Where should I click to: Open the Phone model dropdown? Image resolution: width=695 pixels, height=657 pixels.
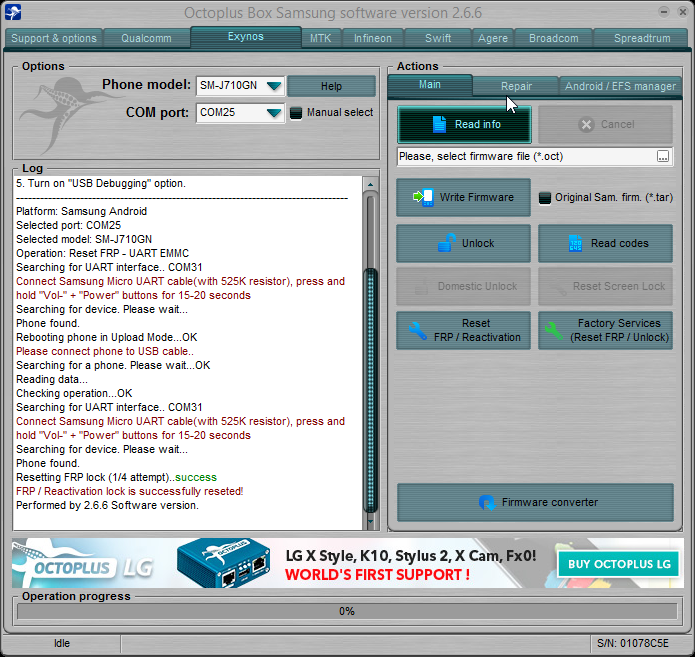(x=274, y=86)
